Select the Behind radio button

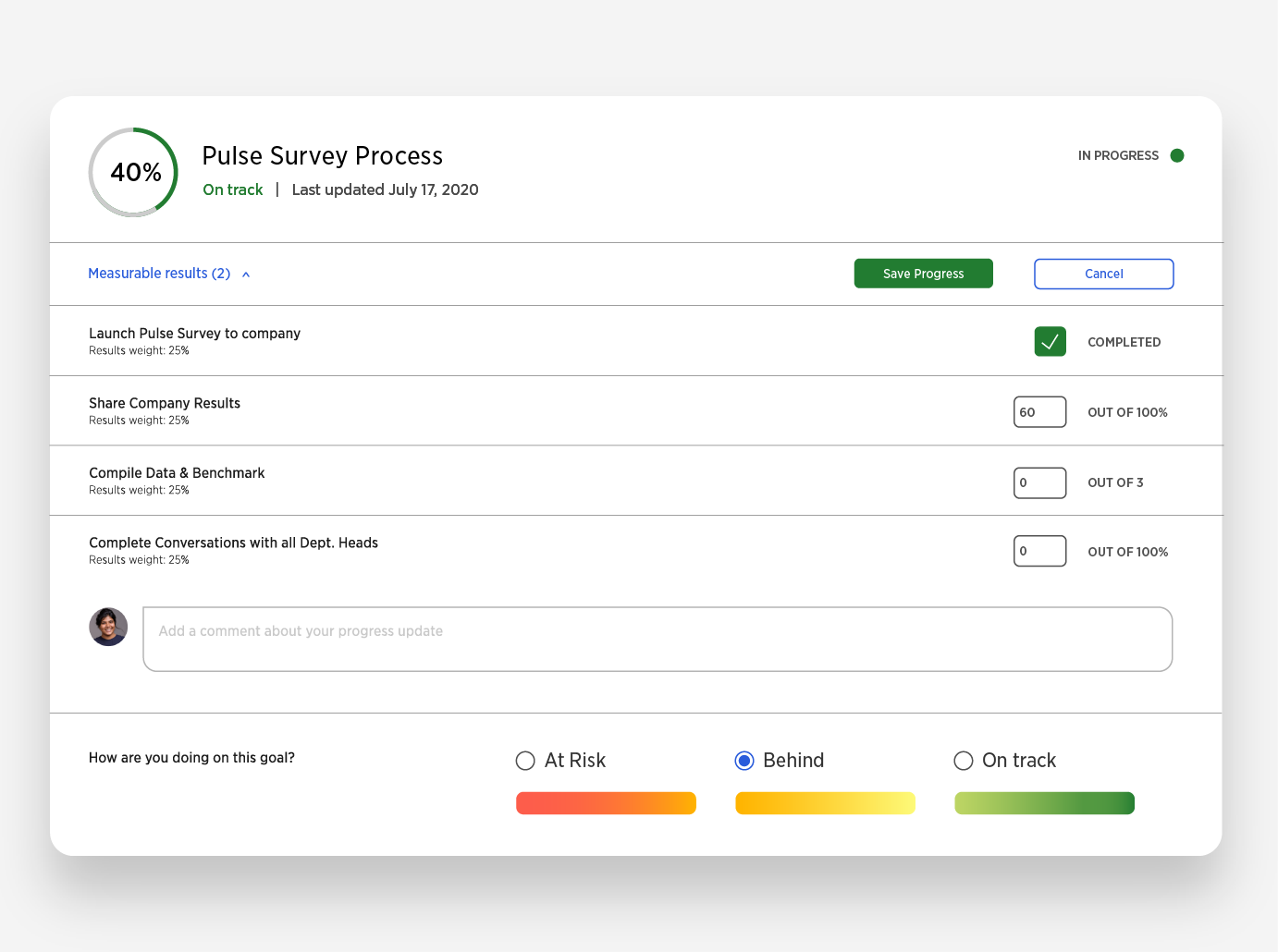click(x=744, y=761)
